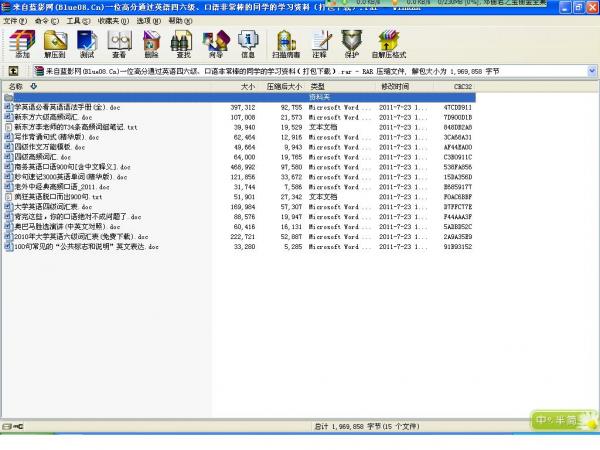Image resolution: width=600 pixels, height=450 pixels.
Task: Open the 选项 (Options) menu
Action: (149, 21)
